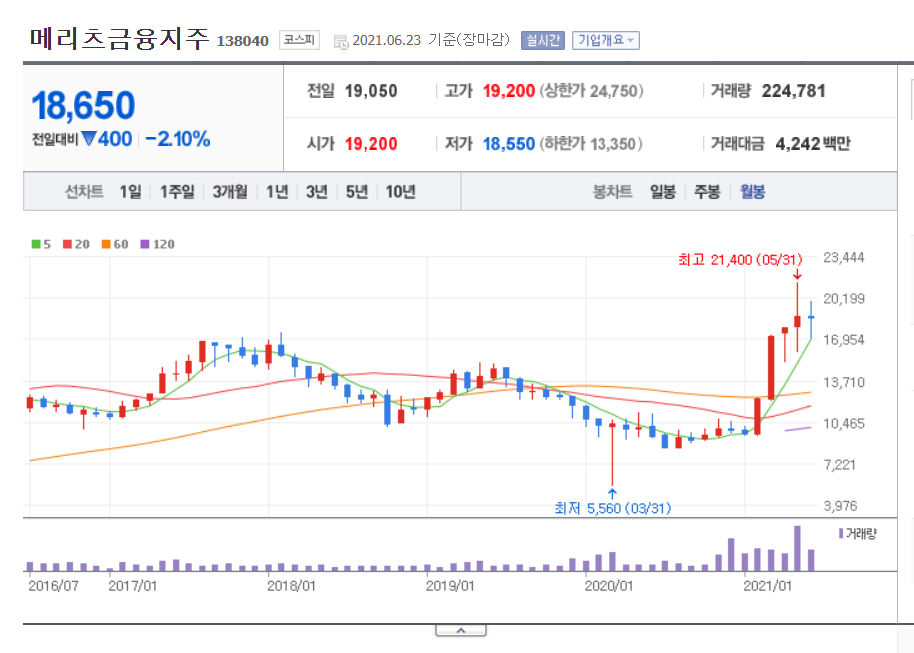Click the 거래대금 value 4,242 백만
This screenshot has height=653, width=914.
click(x=813, y=143)
